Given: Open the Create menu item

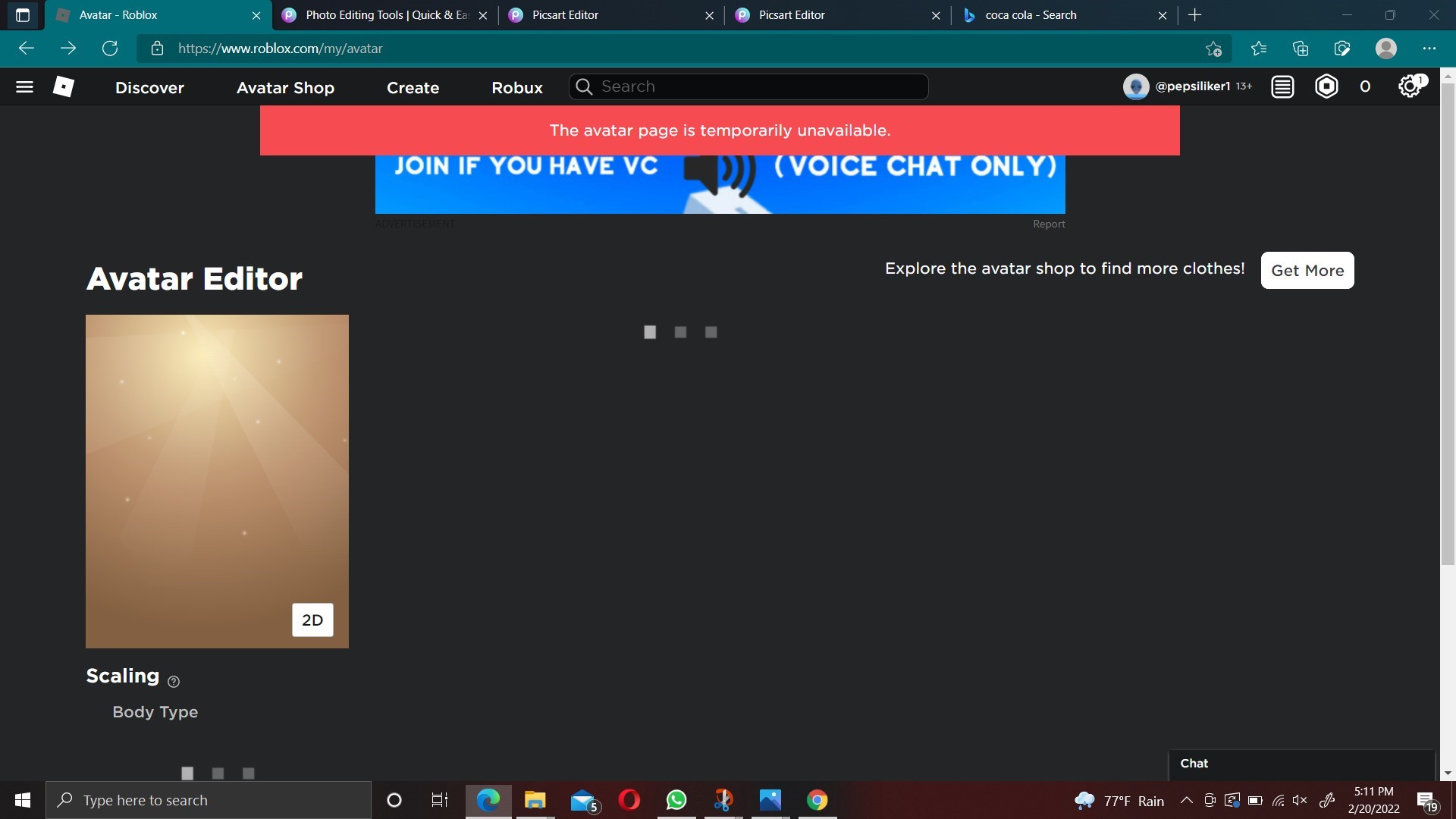Looking at the screenshot, I should pyautogui.click(x=413, y=88).
